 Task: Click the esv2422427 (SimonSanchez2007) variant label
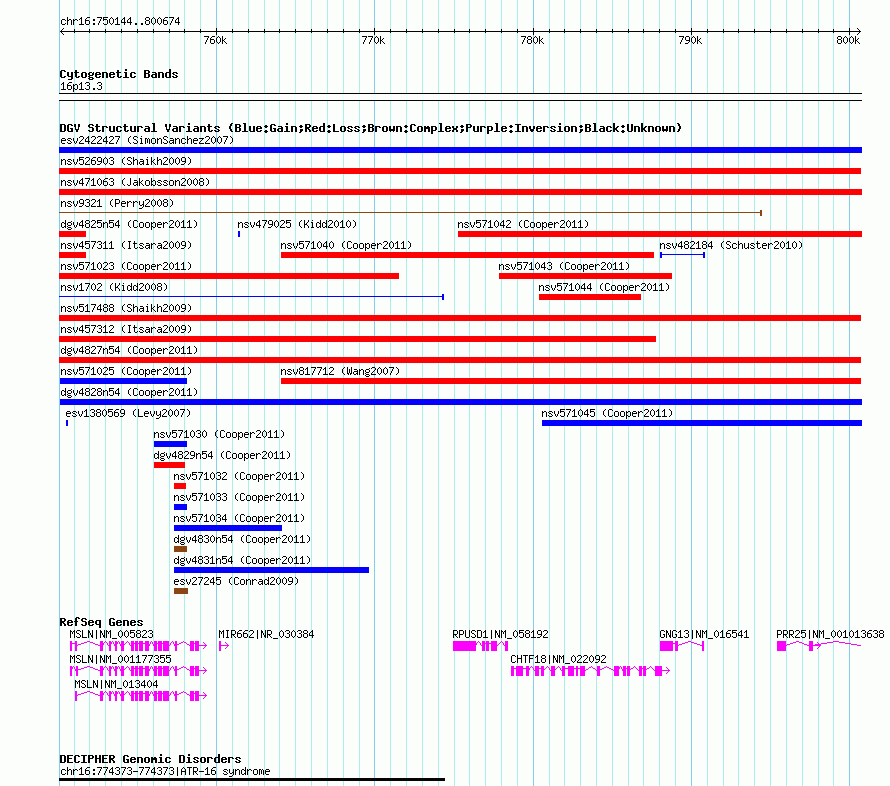click(x=147, y=140)
